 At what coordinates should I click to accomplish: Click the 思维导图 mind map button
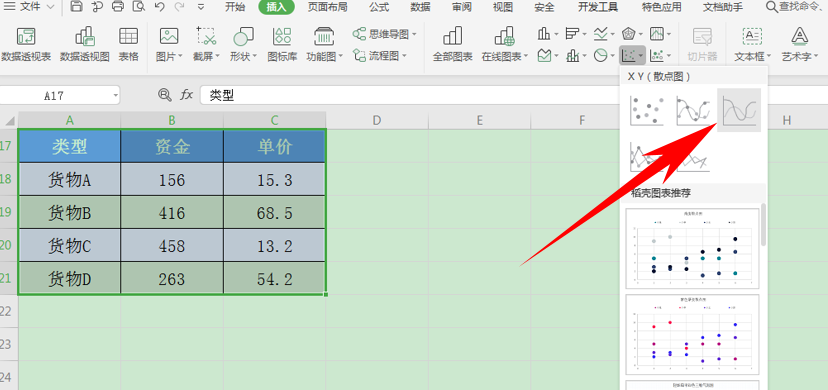384,35
